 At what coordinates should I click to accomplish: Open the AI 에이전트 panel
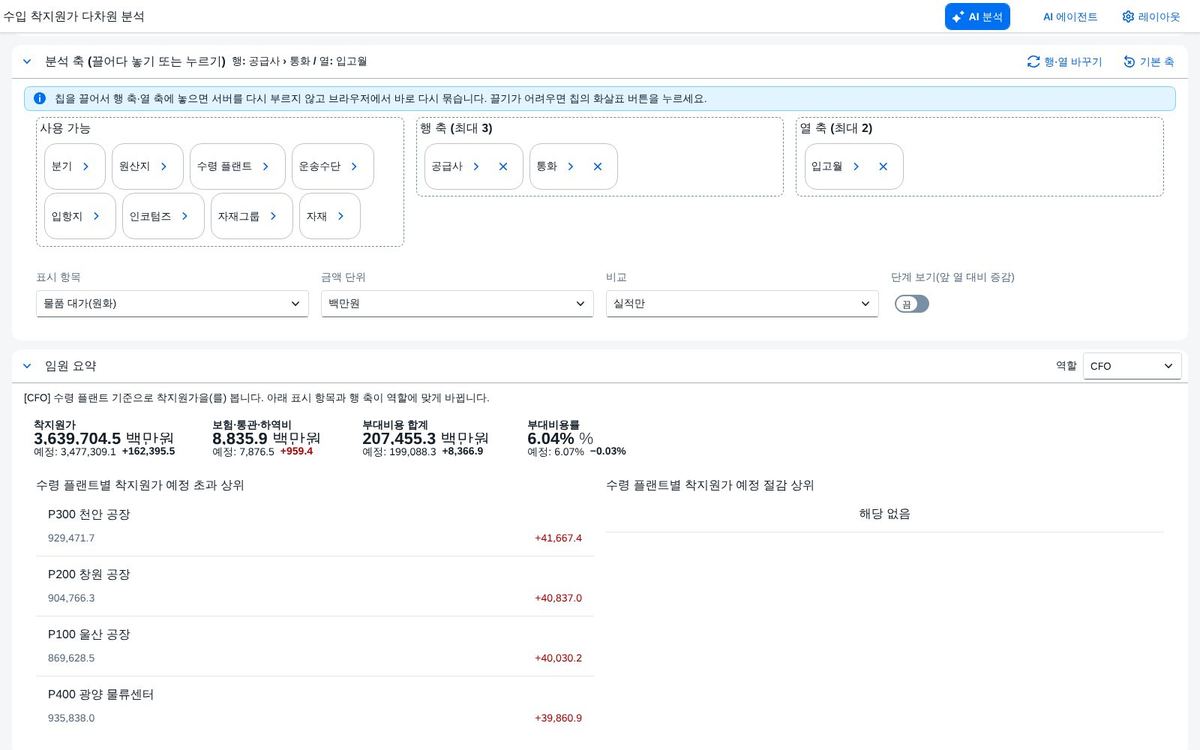[x=1070, y=17]
